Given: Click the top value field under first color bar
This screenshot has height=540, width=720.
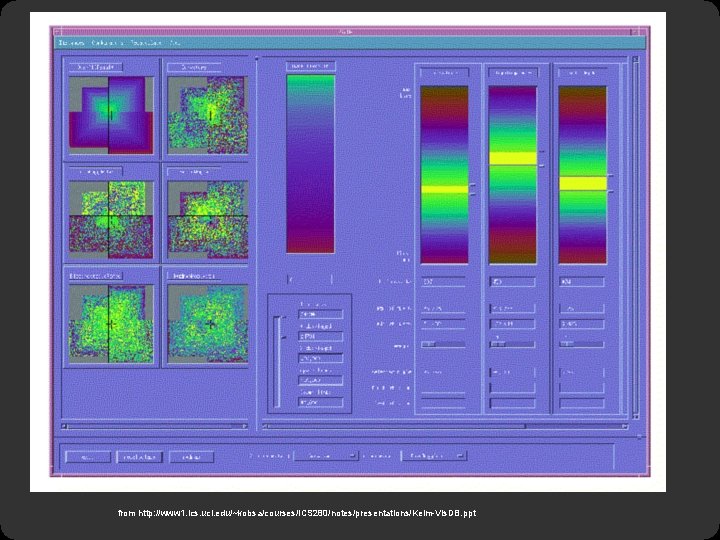Looking at the screenshot, I should click(443, 281).
